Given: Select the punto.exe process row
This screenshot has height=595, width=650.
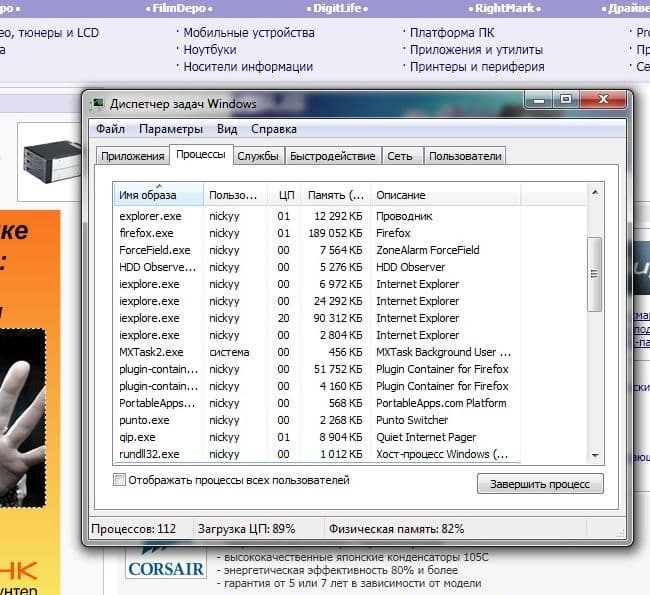Looking at the screenshot, I should tap(317, 420).
